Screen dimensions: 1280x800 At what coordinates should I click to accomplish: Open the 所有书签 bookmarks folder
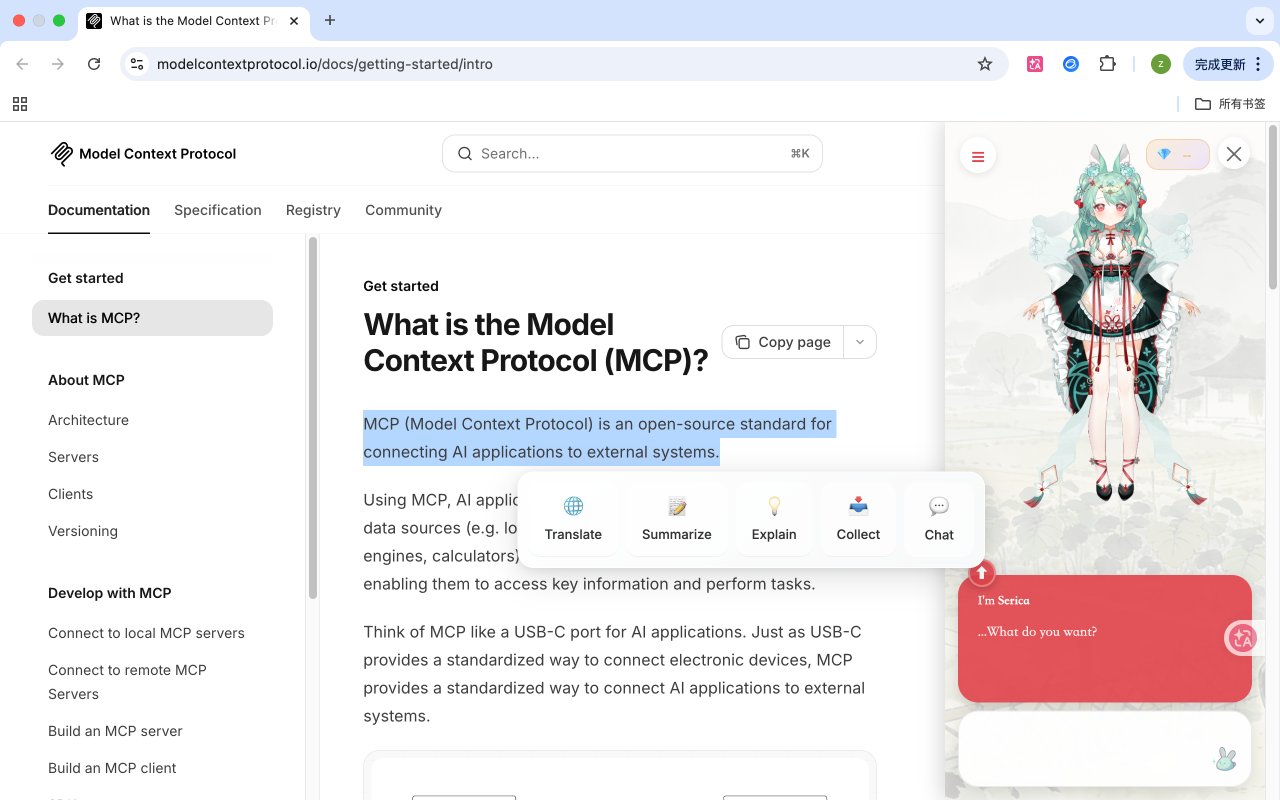1230,104
